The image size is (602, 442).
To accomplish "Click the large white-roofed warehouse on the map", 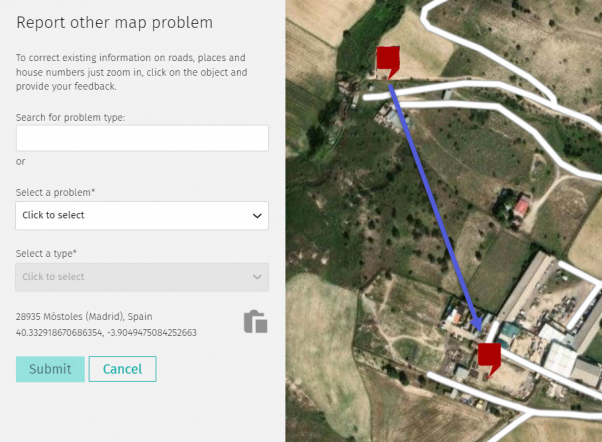I will [560, 360].
